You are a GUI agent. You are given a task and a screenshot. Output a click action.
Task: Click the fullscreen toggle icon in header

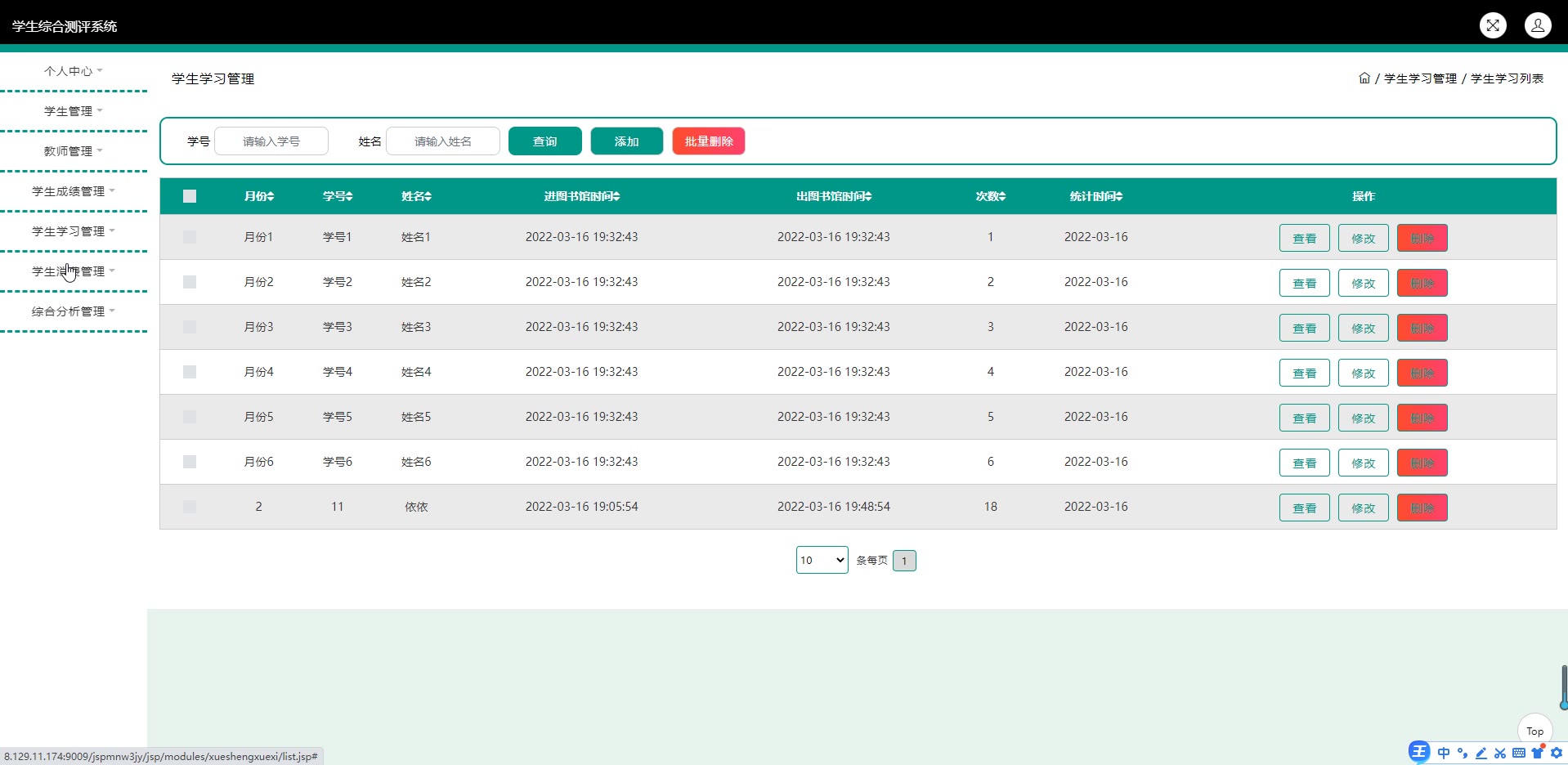click(1493, 25)
